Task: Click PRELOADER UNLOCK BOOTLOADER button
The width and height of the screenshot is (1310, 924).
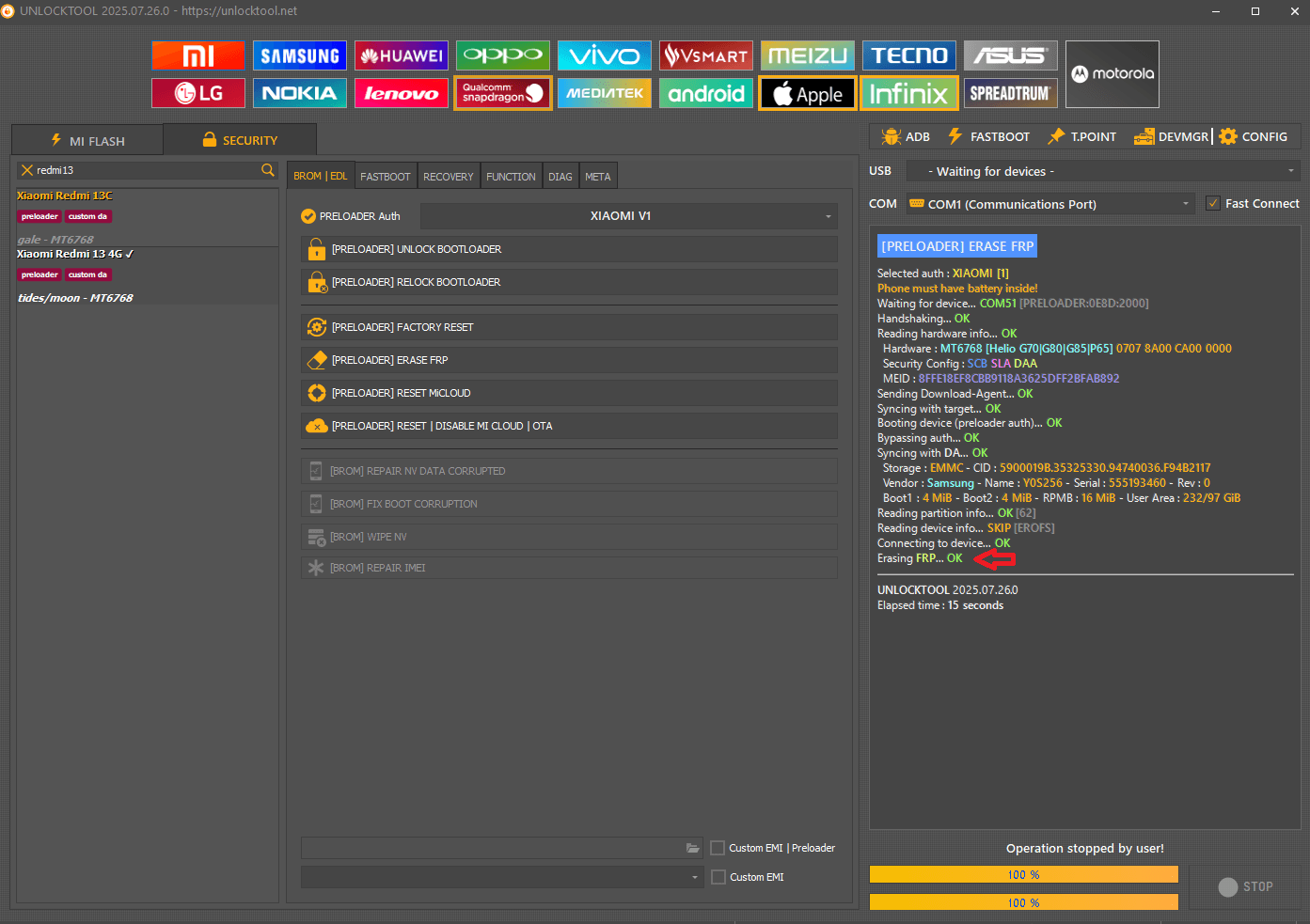Action: coord(569,249)
